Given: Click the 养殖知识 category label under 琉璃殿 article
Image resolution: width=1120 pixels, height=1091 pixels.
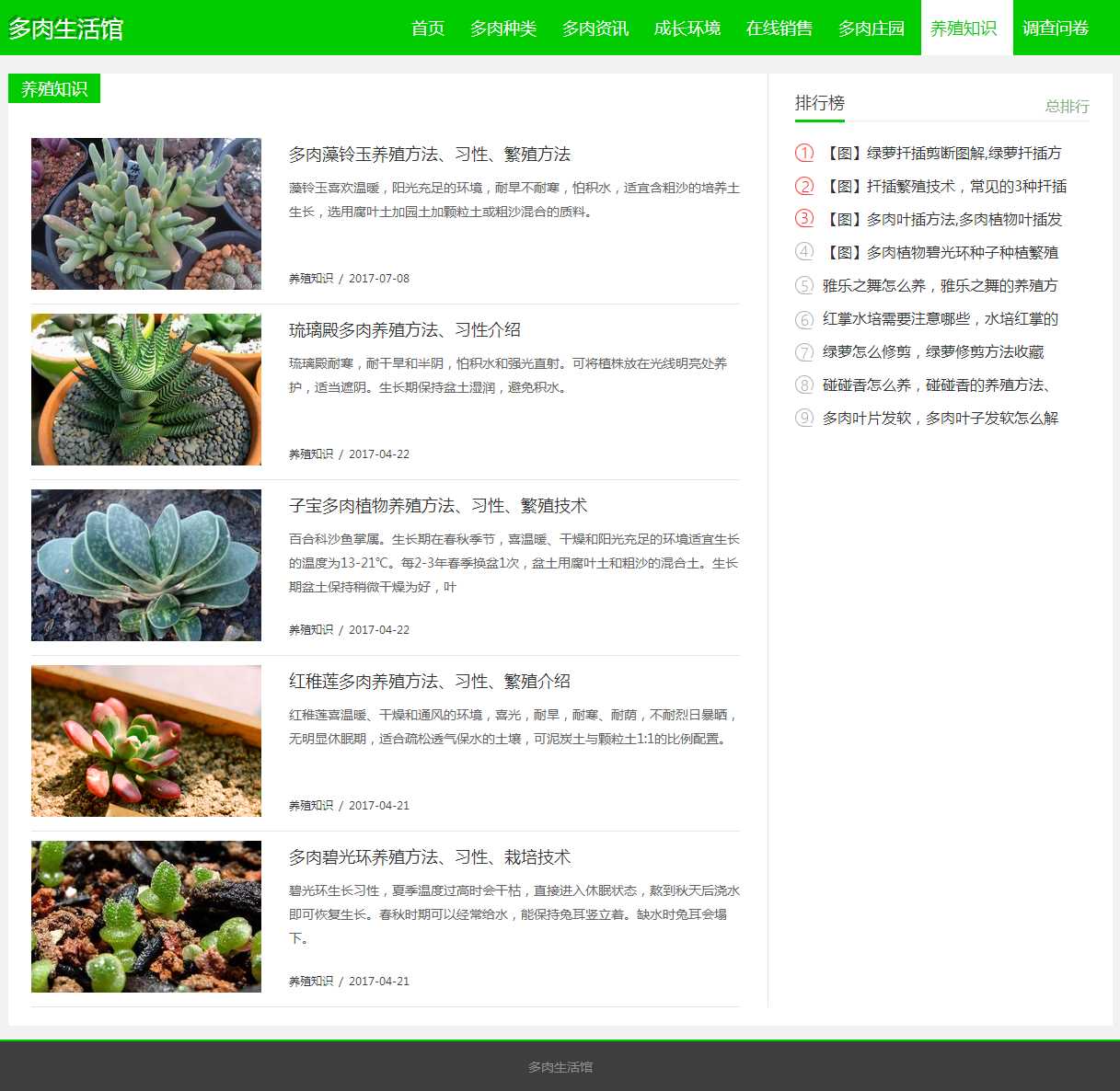Looking at the screenshot, I should click(x=311, y=454).
